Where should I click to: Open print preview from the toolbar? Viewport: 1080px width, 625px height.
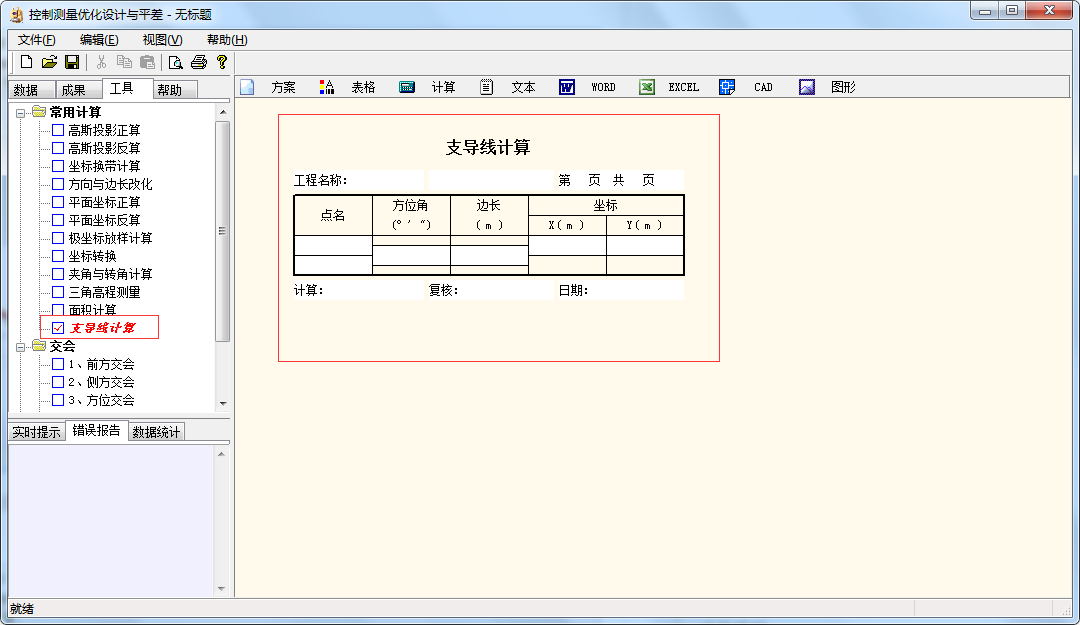point(176,62)
